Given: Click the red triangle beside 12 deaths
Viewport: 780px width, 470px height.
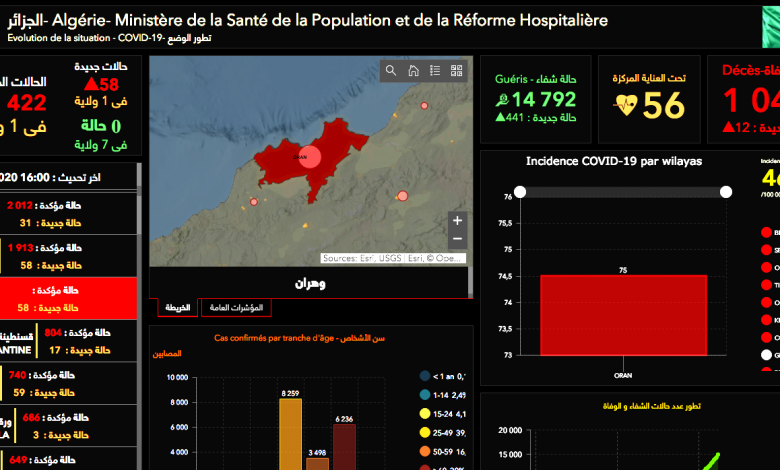Looking at the screenshot, I should (x=728, y=127).
